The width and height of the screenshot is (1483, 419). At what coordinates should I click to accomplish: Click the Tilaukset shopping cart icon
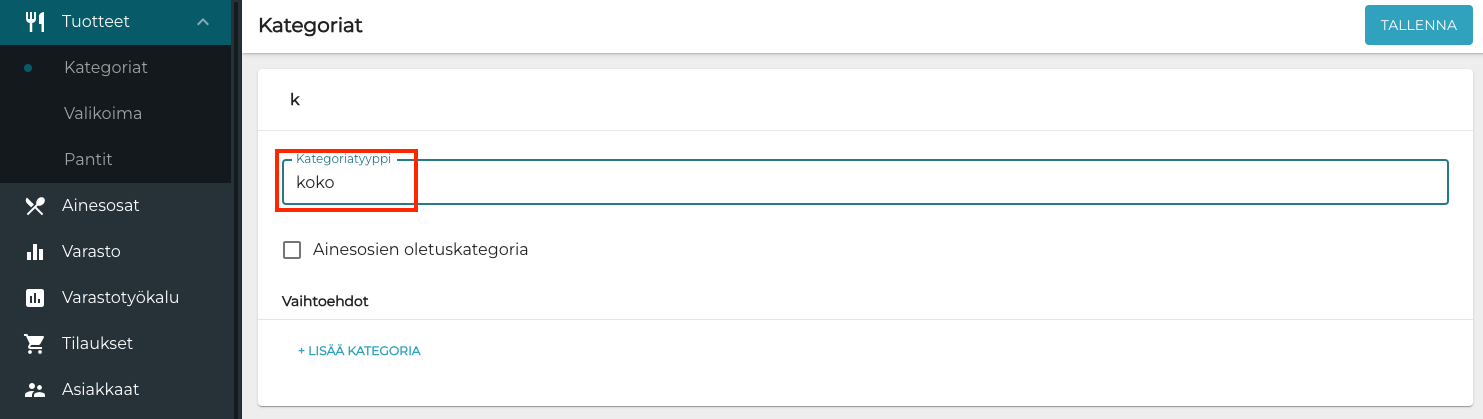pos(35,344)
